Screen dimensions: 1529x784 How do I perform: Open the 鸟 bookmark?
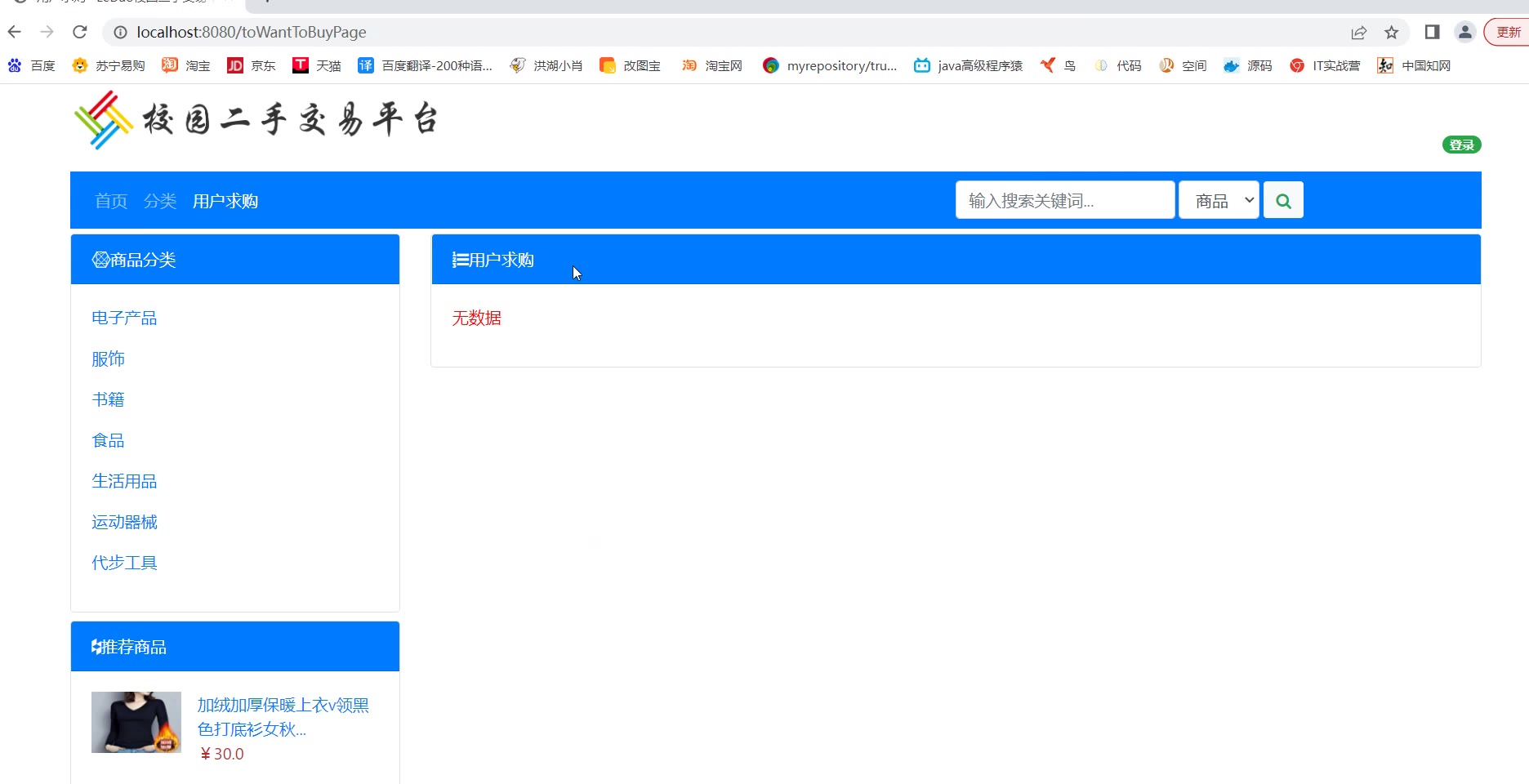1058,65
